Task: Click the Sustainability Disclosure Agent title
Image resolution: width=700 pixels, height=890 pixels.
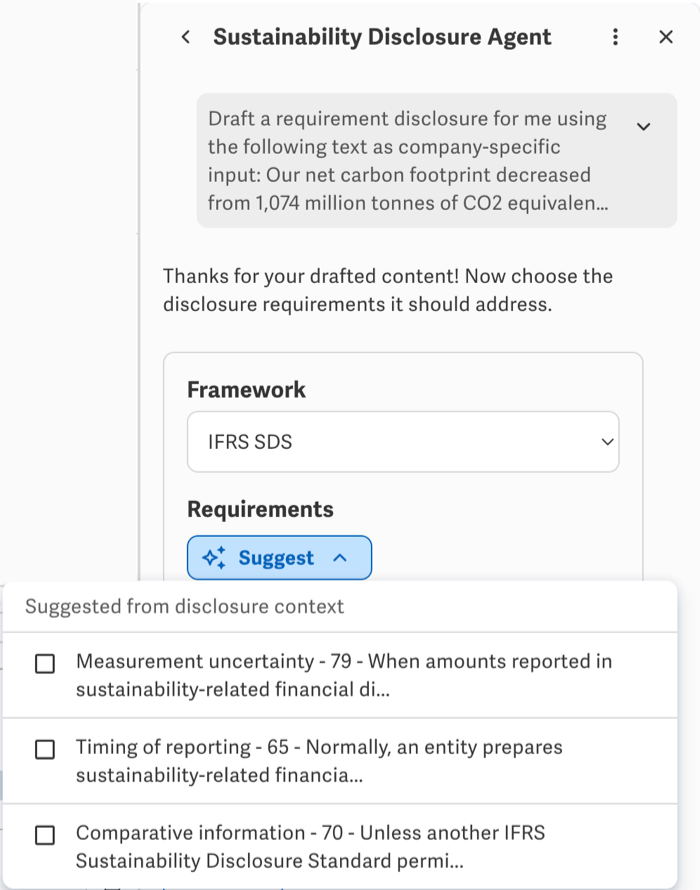Action: point(382,37)
